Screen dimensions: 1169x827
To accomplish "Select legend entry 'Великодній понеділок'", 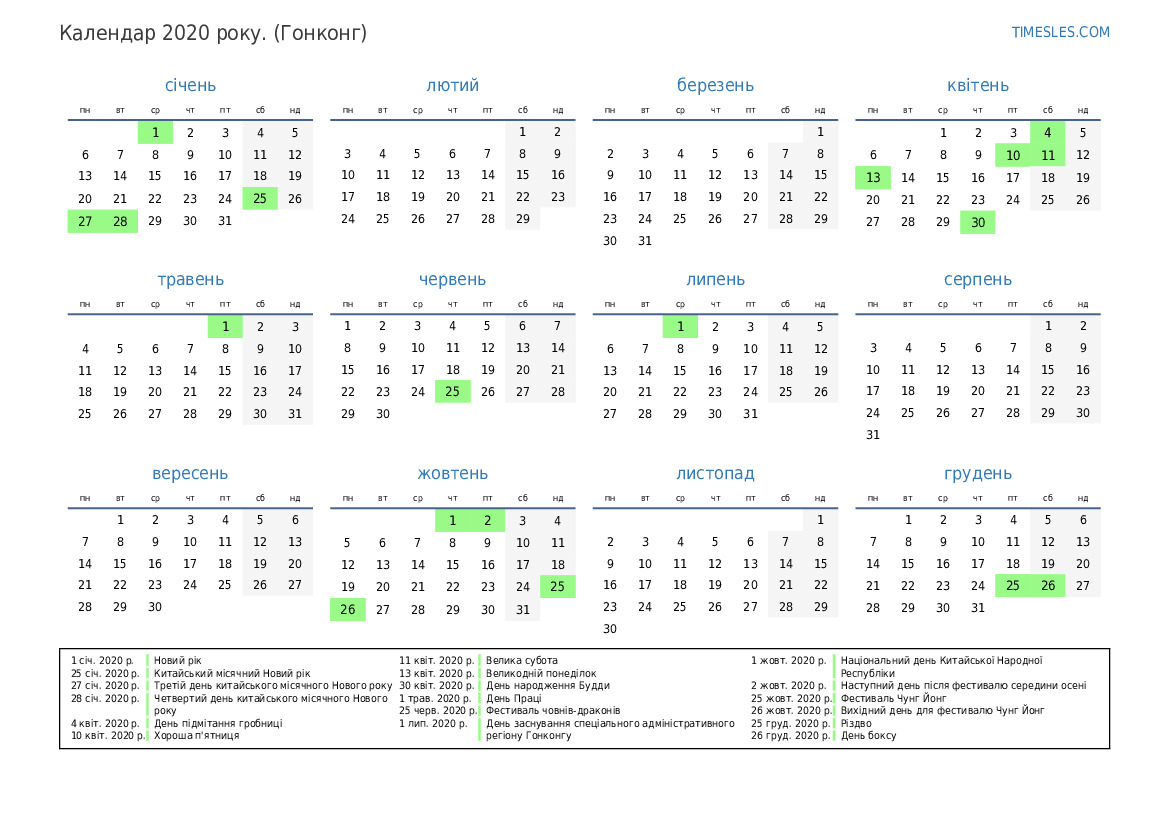I will tap(541, 673).
